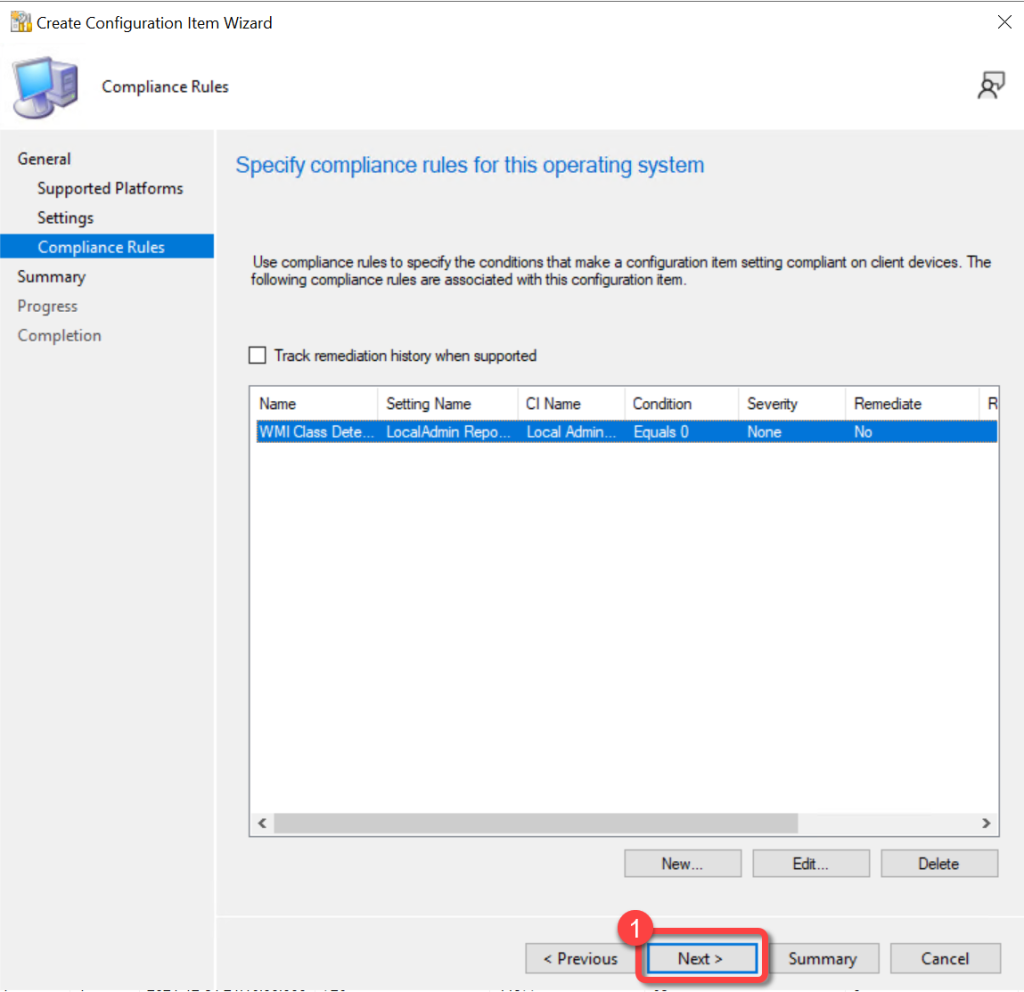Click the computer icon beside Compliance Rules header
Image resolution: width=1024 pixels, height=992 pixels.
(45, 88)
